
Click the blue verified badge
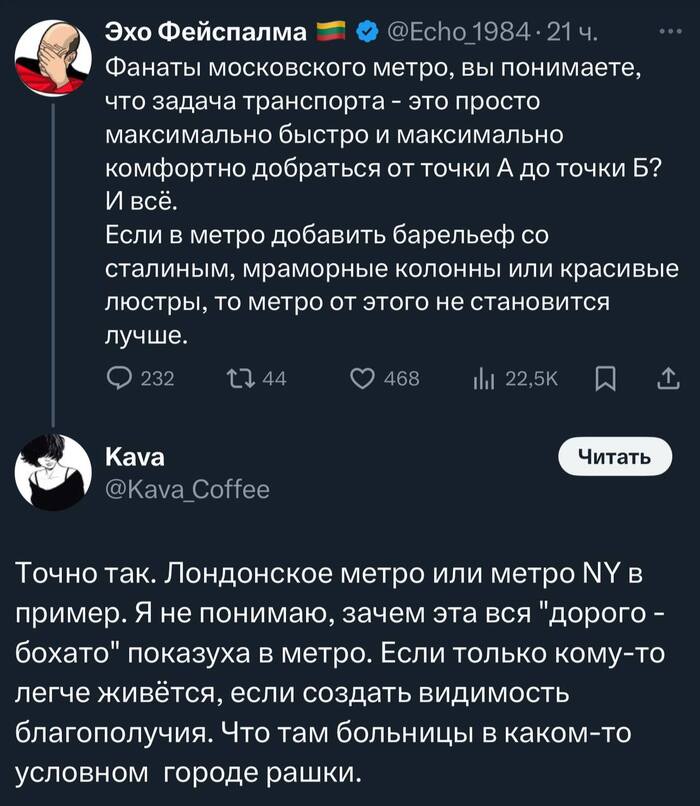[x=366, y=34]
